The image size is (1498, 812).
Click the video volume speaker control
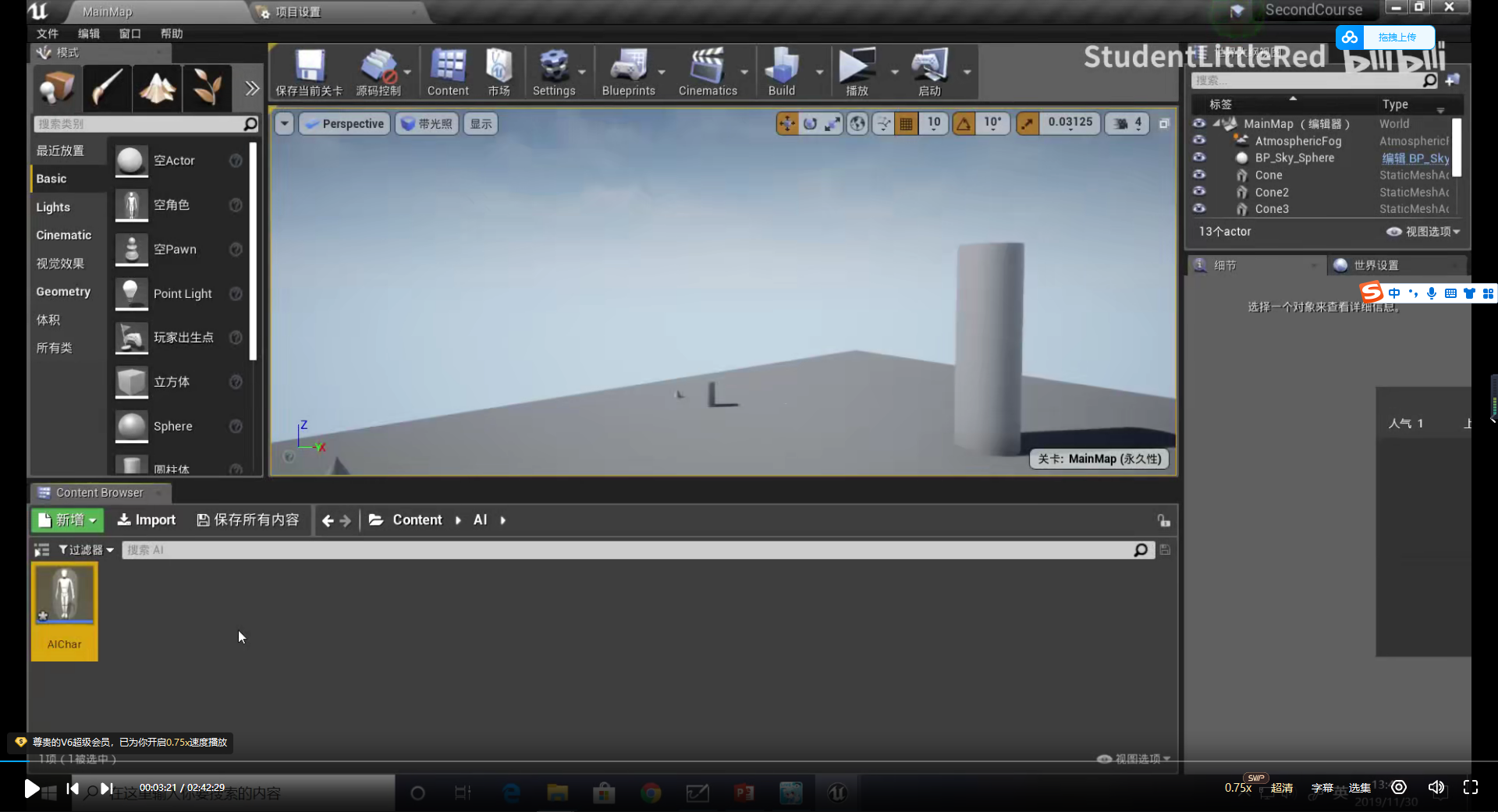pyautogui.click(x=1436, y=787)
